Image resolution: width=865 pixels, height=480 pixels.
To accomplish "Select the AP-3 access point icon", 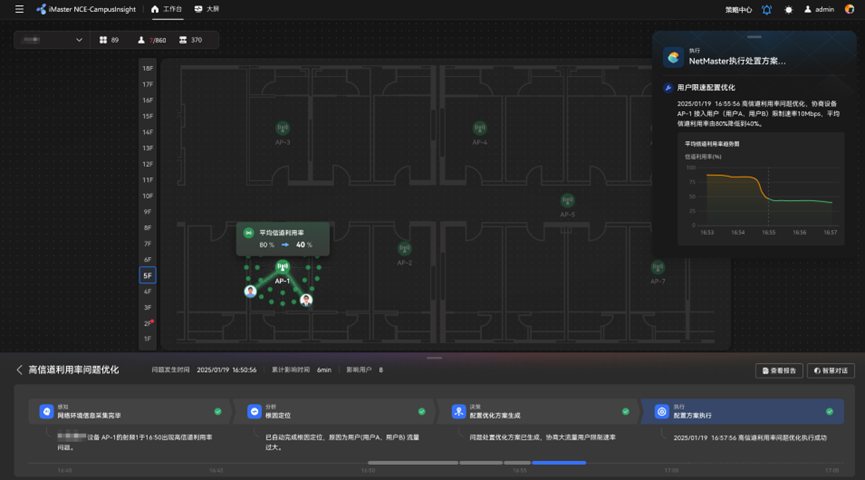I will [282, 129].
